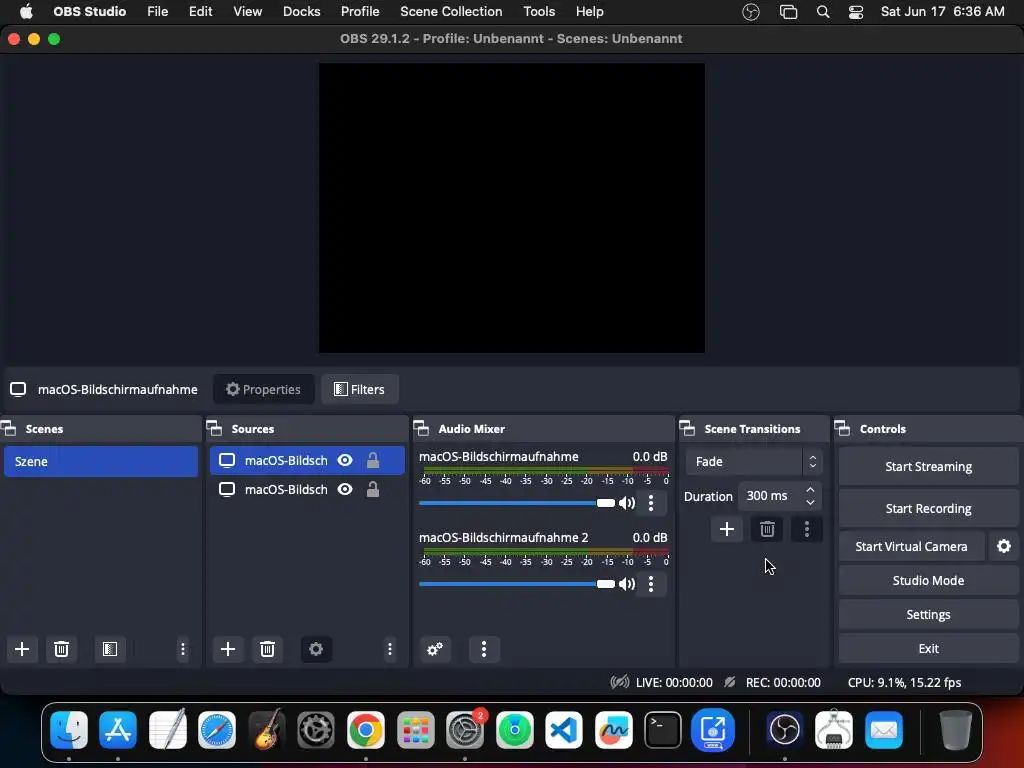Open scene filters icon in Scenes panel
Viewport: 1024px width, 768px height.
(x=110, y=649)
